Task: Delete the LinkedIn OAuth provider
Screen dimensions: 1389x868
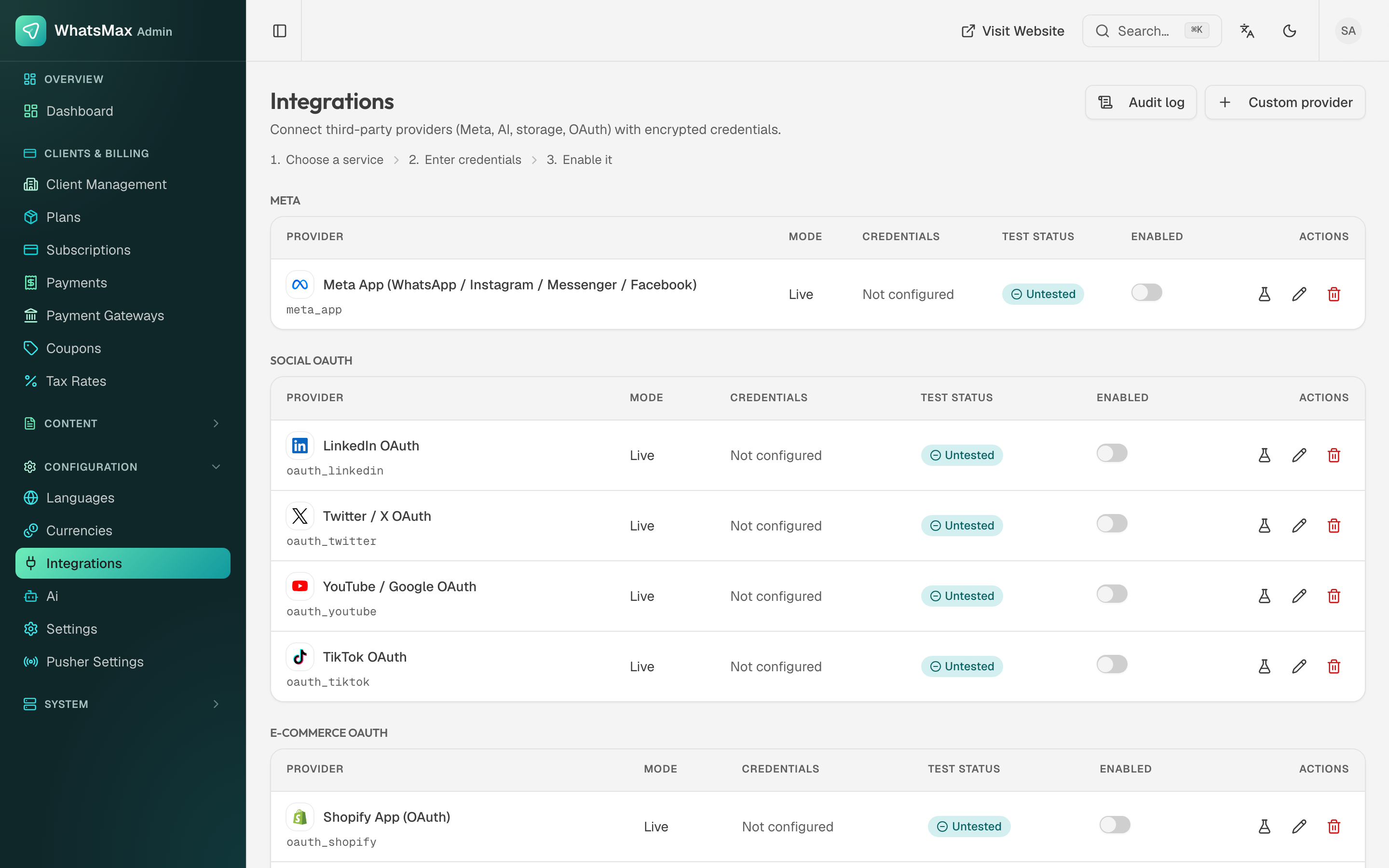Action: [x=1334, y=455]
